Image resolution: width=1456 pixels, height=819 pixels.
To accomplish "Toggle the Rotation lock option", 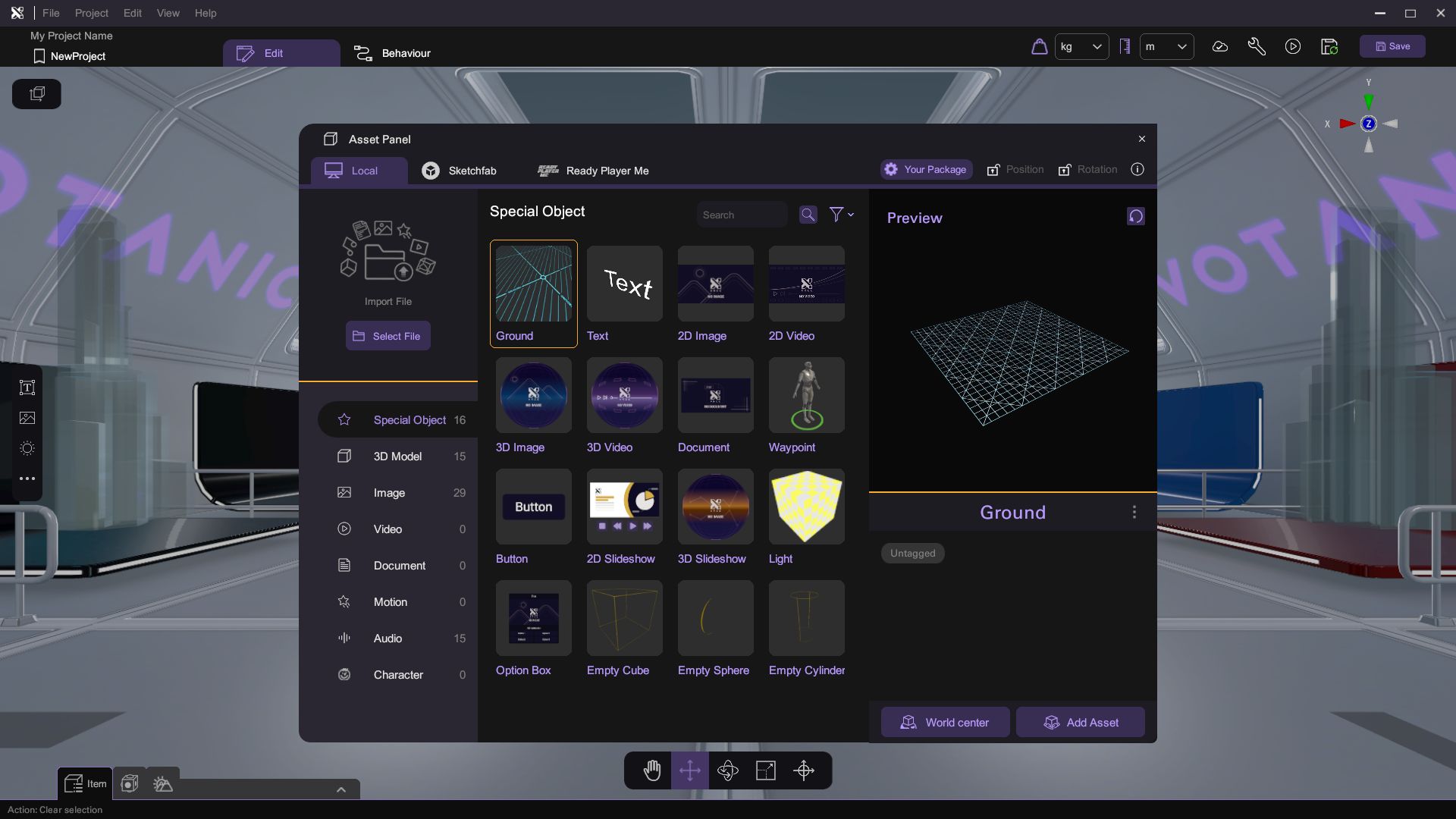I will pos(1087,170).
